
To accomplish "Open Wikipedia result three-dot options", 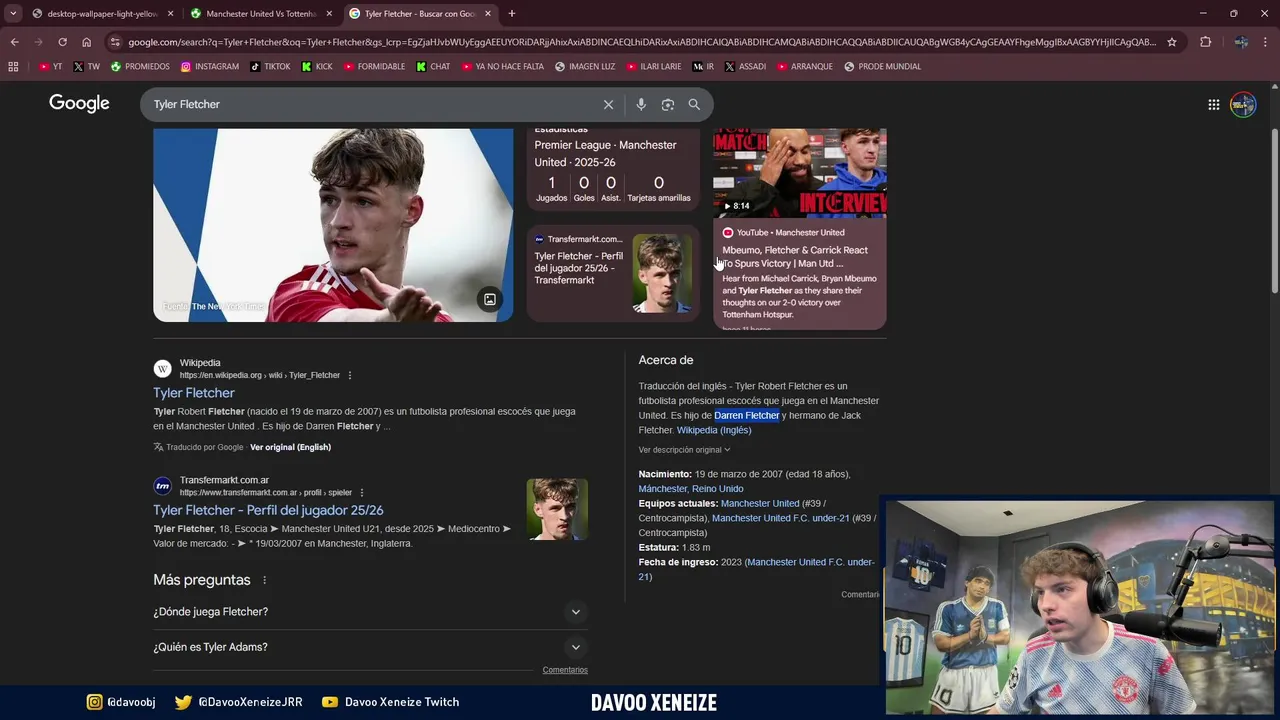I will pos(349,375).
